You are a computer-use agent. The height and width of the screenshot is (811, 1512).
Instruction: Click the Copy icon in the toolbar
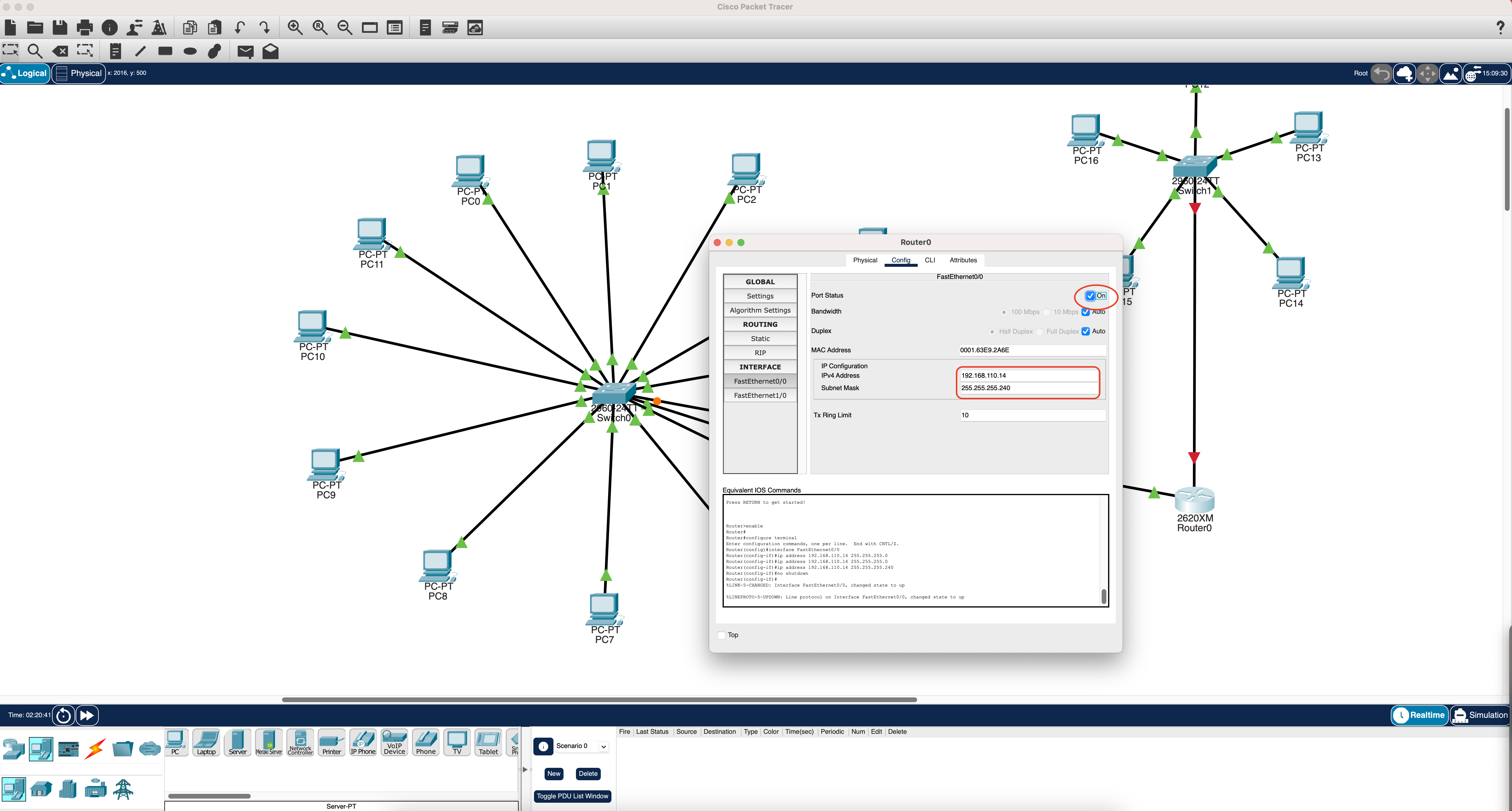[x=190, y=27]
